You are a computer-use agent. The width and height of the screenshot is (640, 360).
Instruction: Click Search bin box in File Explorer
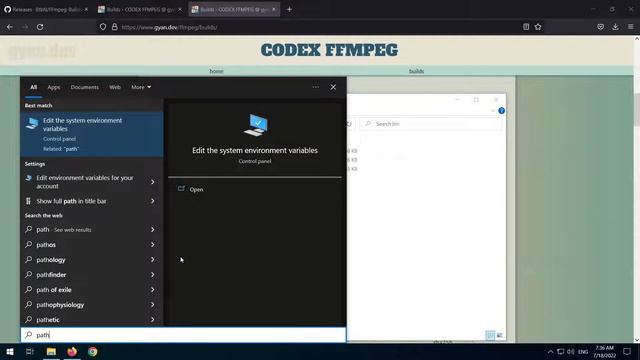(x=431, y=124)
